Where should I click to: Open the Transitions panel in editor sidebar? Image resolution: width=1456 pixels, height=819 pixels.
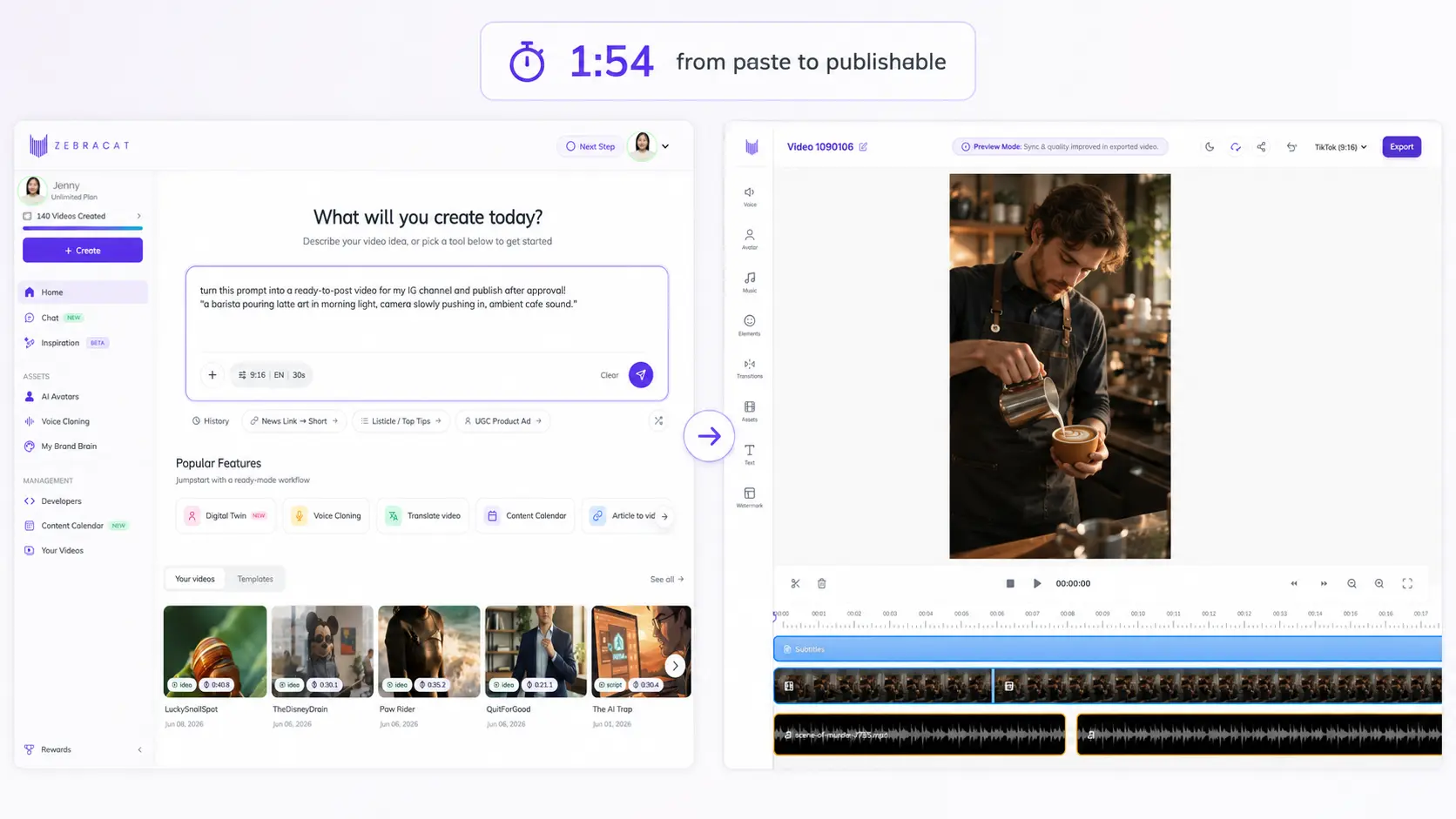(x=749, y=368)
